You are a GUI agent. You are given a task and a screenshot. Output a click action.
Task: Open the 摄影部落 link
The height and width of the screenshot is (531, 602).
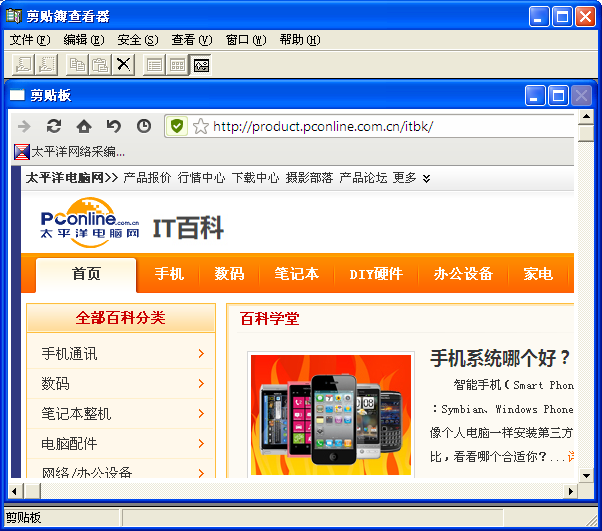point(309,178)
